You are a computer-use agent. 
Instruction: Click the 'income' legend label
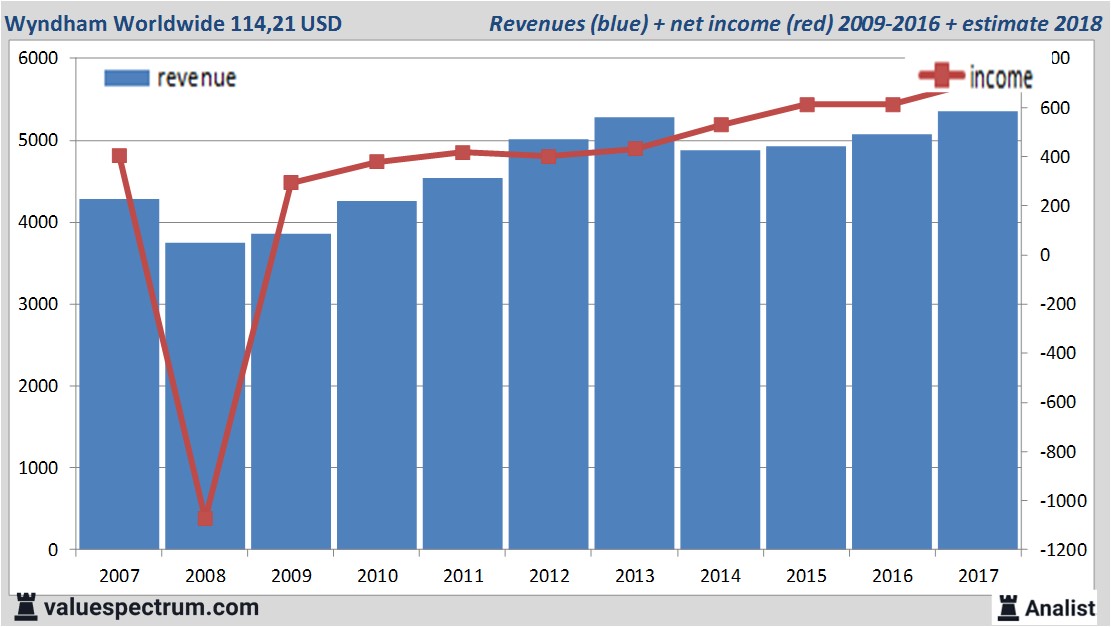[x=1000, y=77]
